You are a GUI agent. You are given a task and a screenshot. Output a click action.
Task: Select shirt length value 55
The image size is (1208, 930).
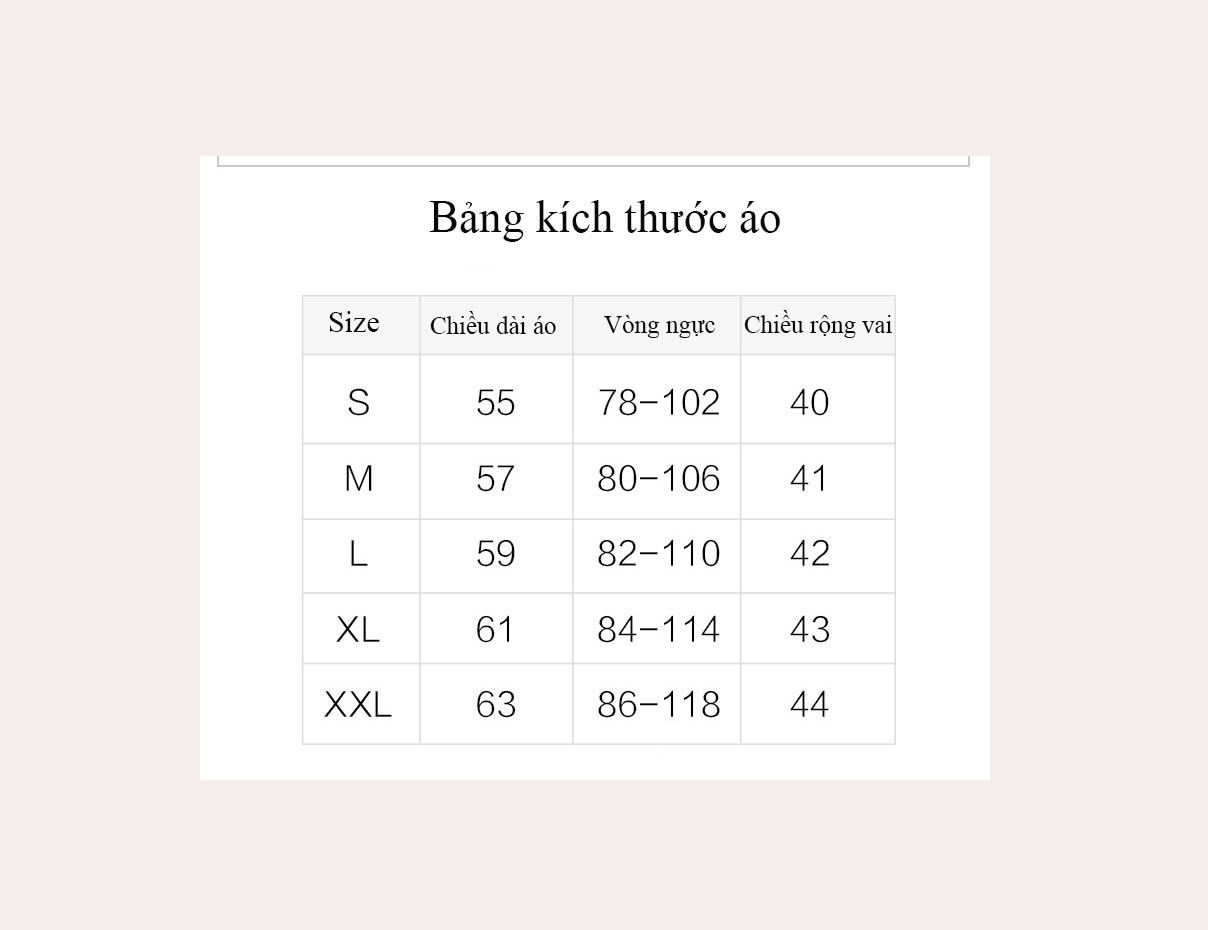(496, 403)
